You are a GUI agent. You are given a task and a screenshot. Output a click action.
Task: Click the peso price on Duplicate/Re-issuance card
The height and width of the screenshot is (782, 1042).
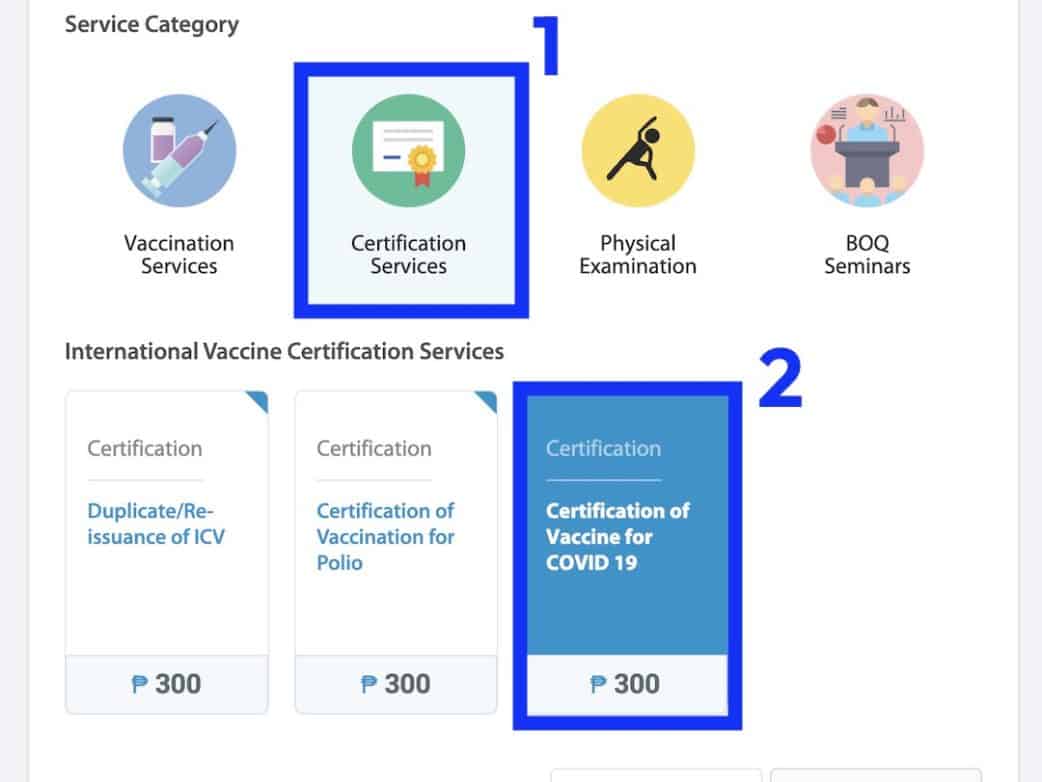point(166,684)
